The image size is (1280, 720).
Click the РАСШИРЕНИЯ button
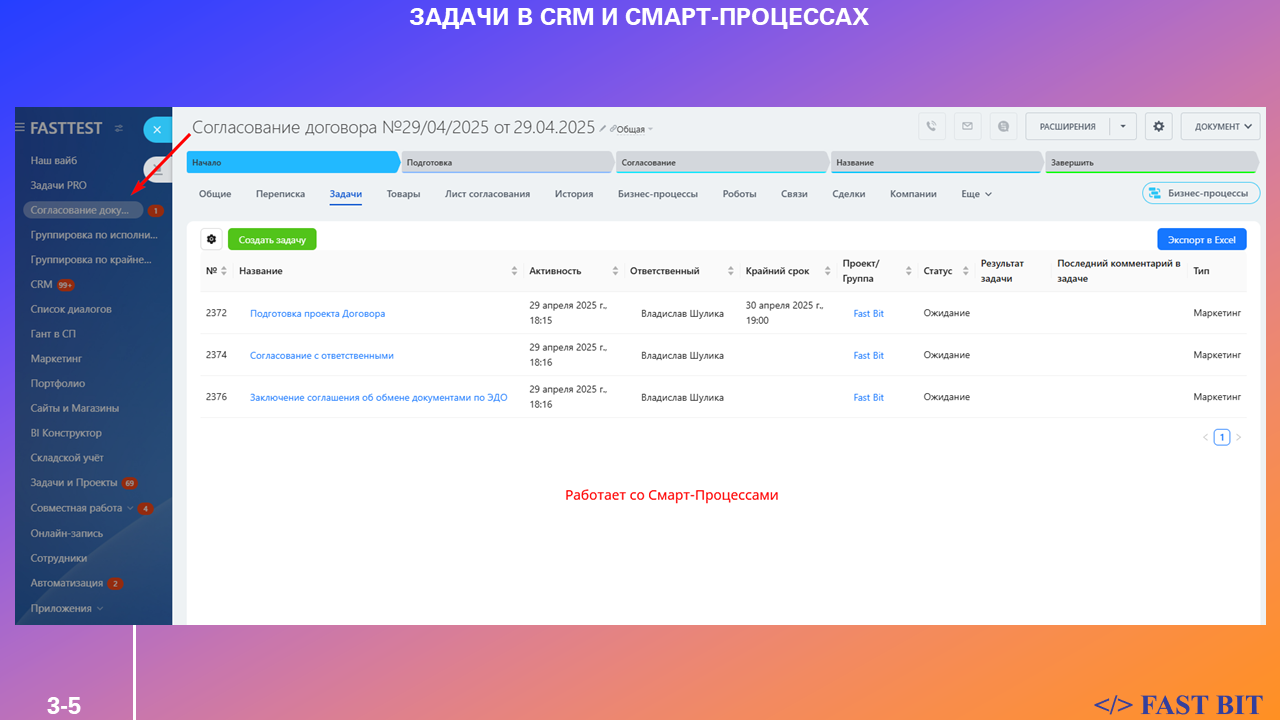point(1068,127)
